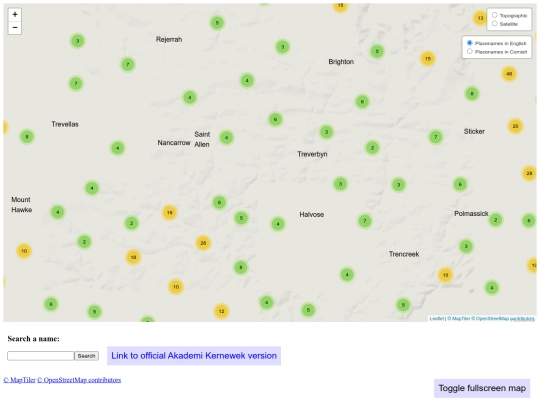
Task: Click the Sticker placename label
Action: 474,131
